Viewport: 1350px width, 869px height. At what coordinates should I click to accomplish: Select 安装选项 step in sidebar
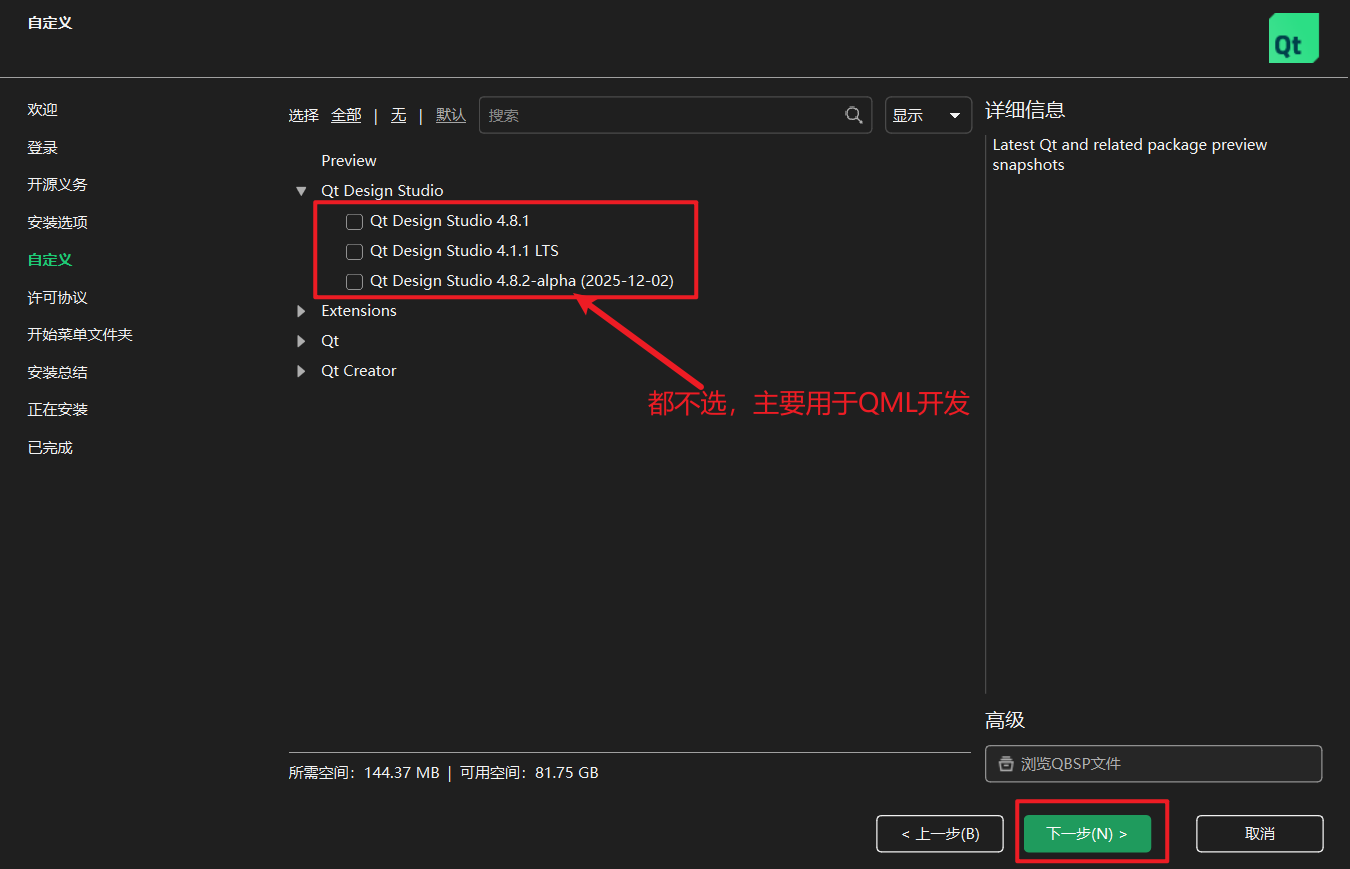(x=58, y=222)
